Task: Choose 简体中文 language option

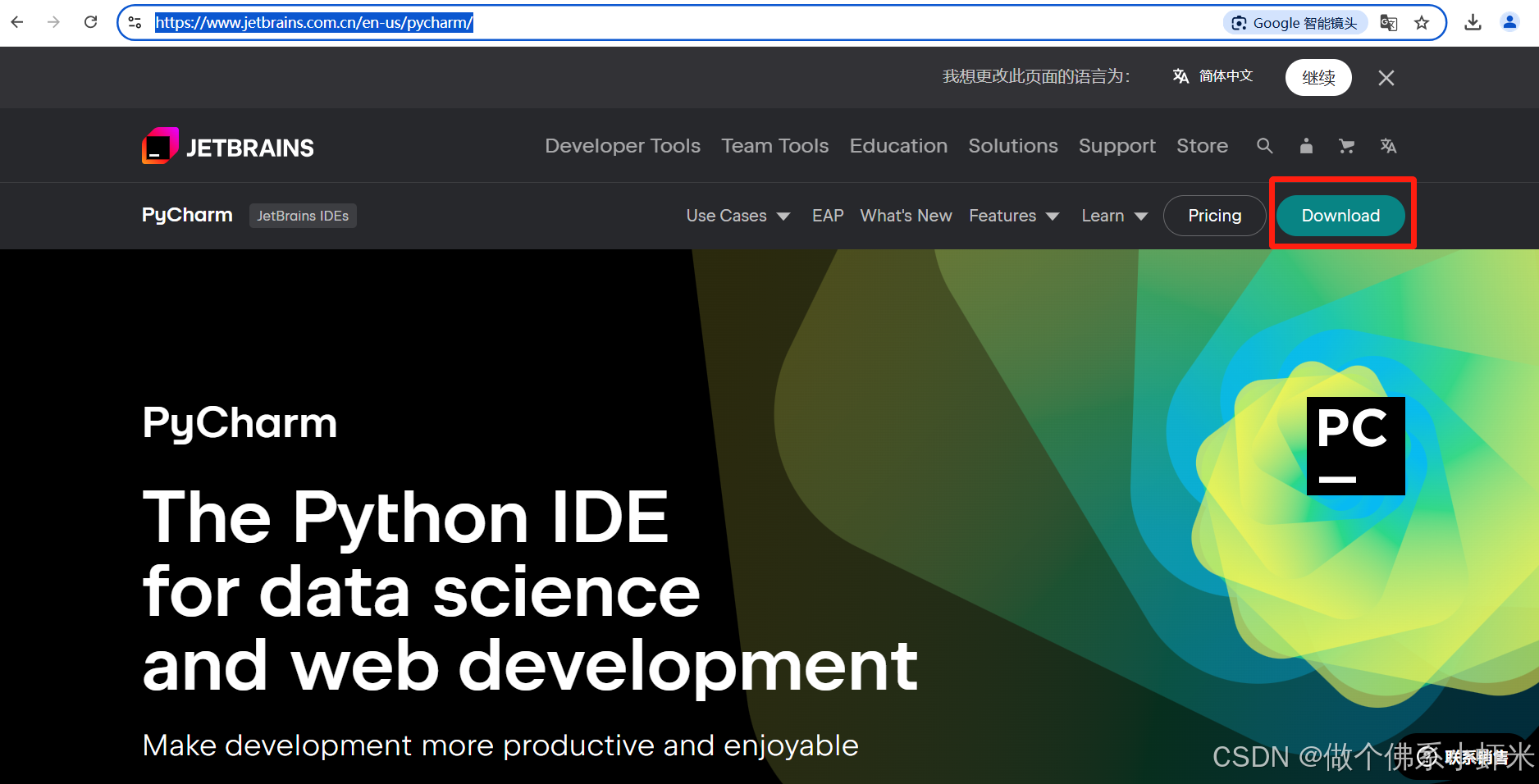Action: tap(1213, 76)
